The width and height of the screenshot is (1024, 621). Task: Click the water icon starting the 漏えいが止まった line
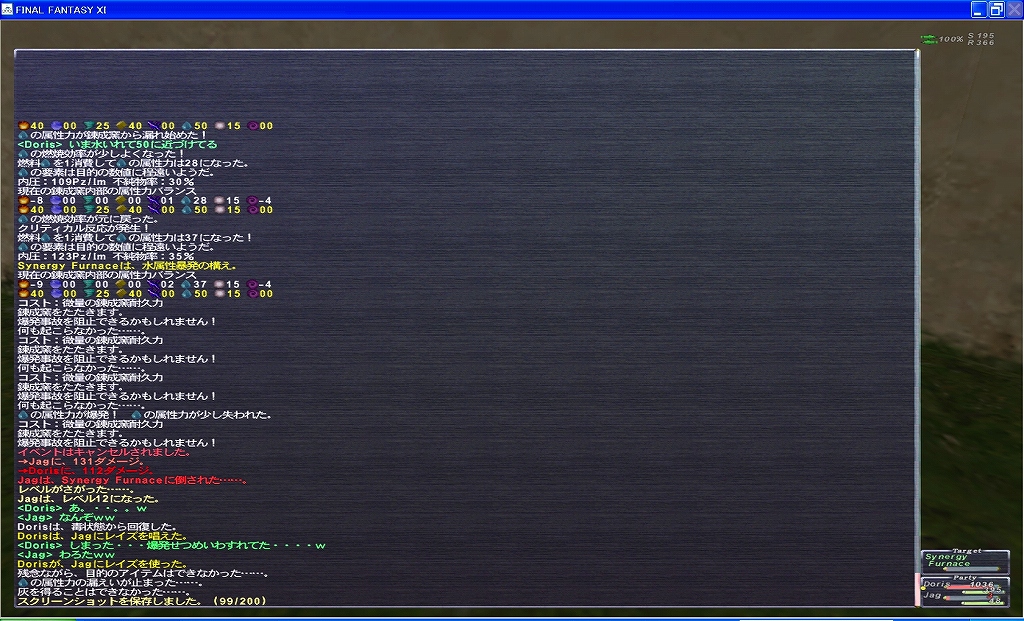[x=23, y=582]
